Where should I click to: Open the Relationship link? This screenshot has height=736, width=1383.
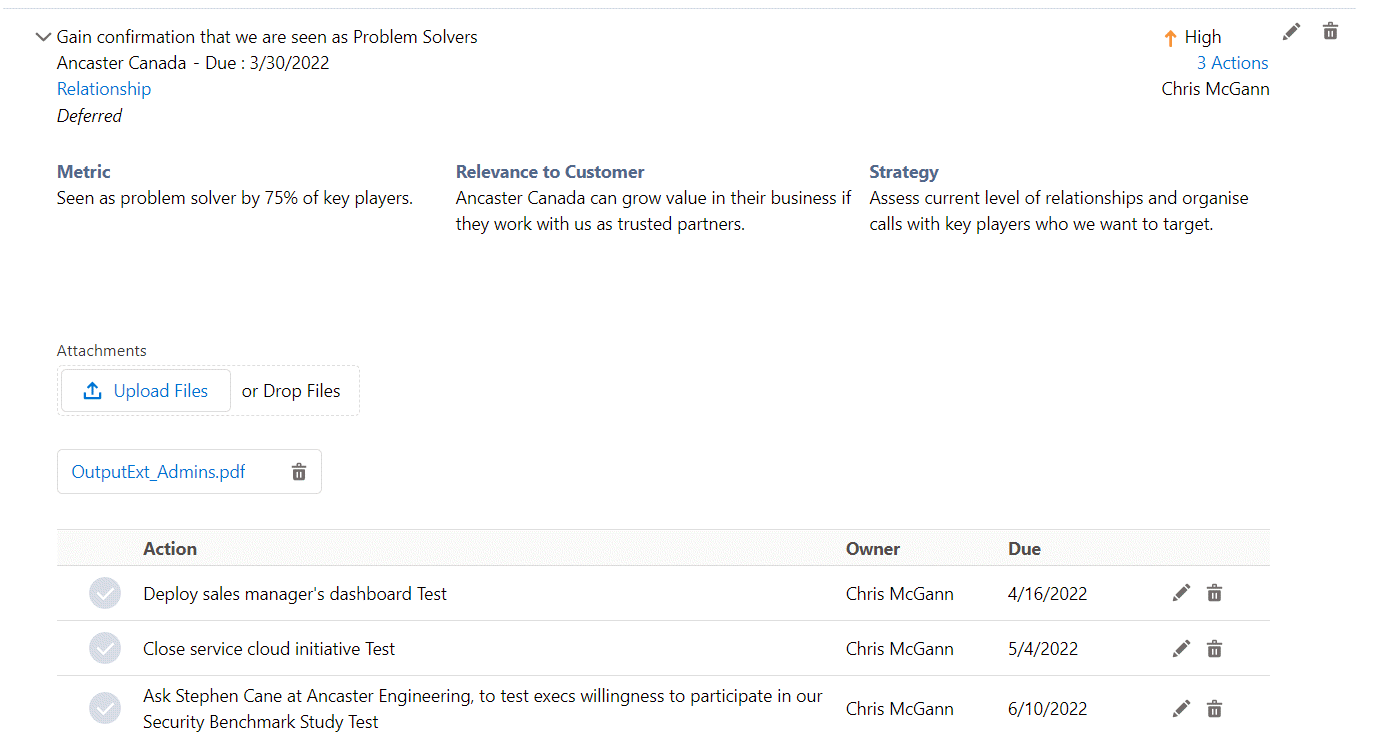click(x=104, y=89)
